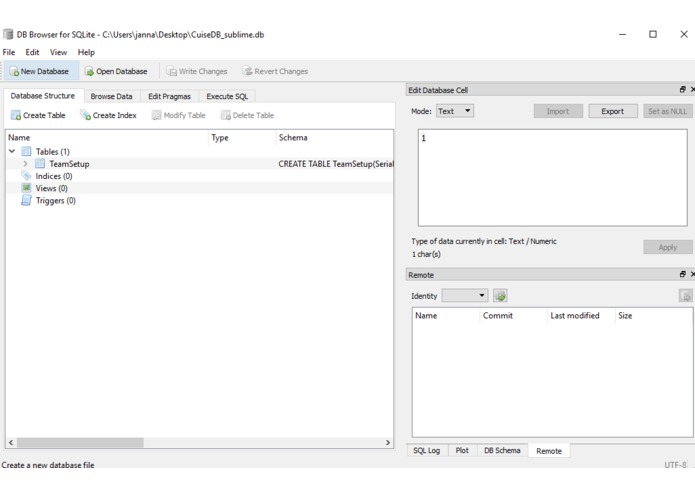Click the DB Browser for SQLite app icon
695x494 pixels.
click(x=8, y=35)
